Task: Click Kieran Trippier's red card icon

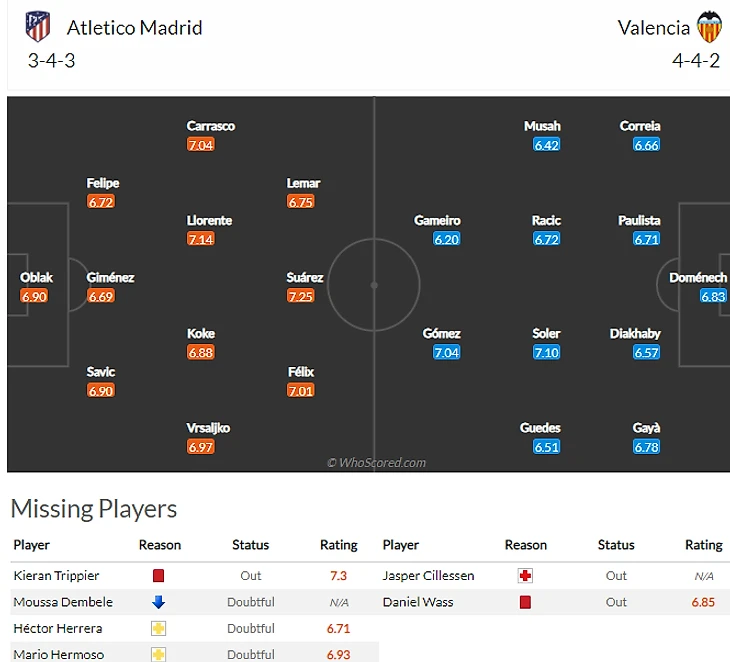Action: tap(159, 576)
